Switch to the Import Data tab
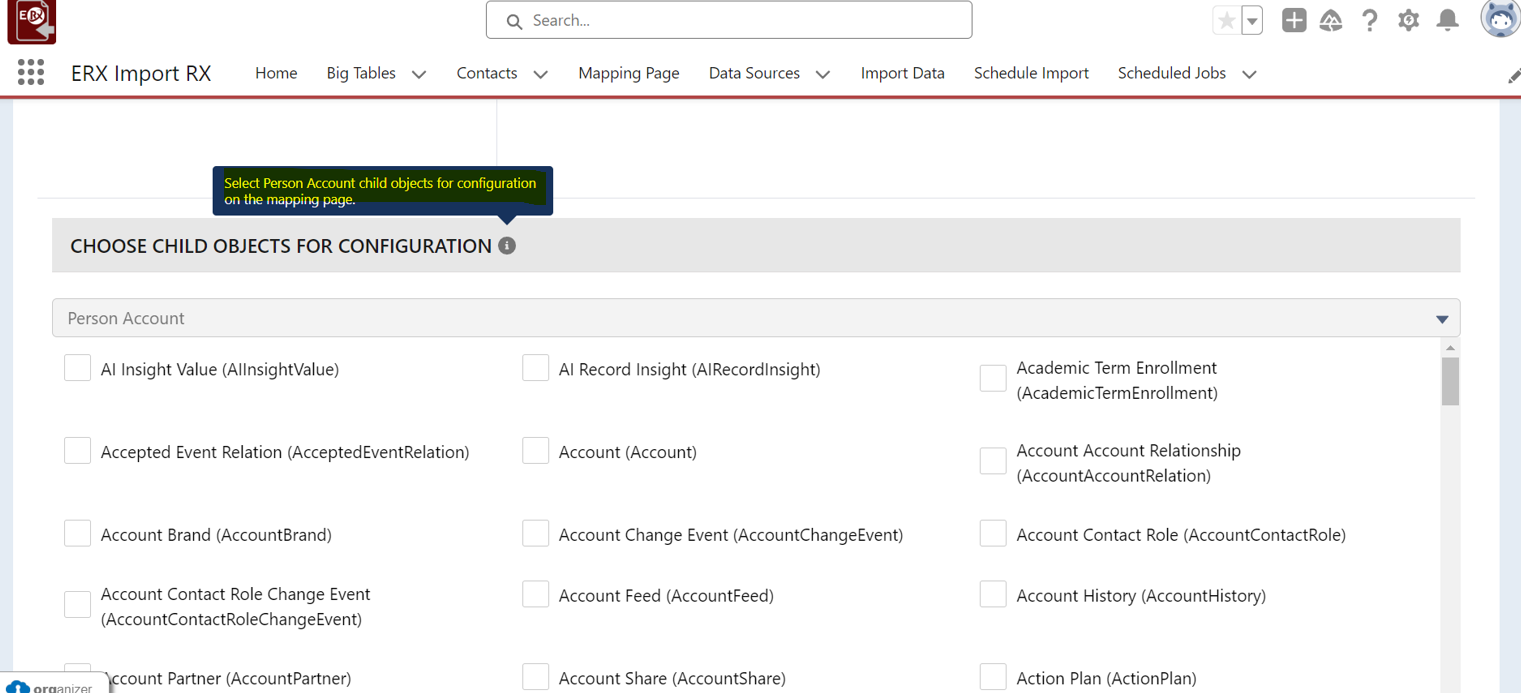 902,73
